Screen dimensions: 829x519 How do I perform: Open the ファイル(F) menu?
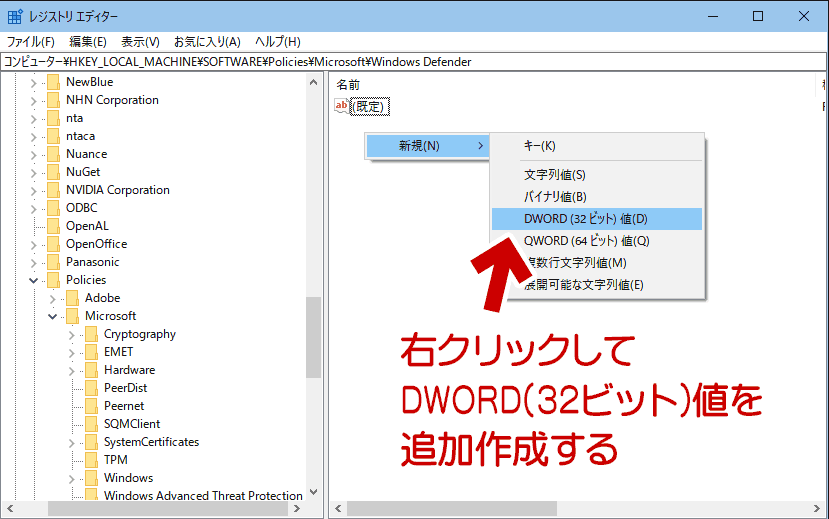point(31,42)
